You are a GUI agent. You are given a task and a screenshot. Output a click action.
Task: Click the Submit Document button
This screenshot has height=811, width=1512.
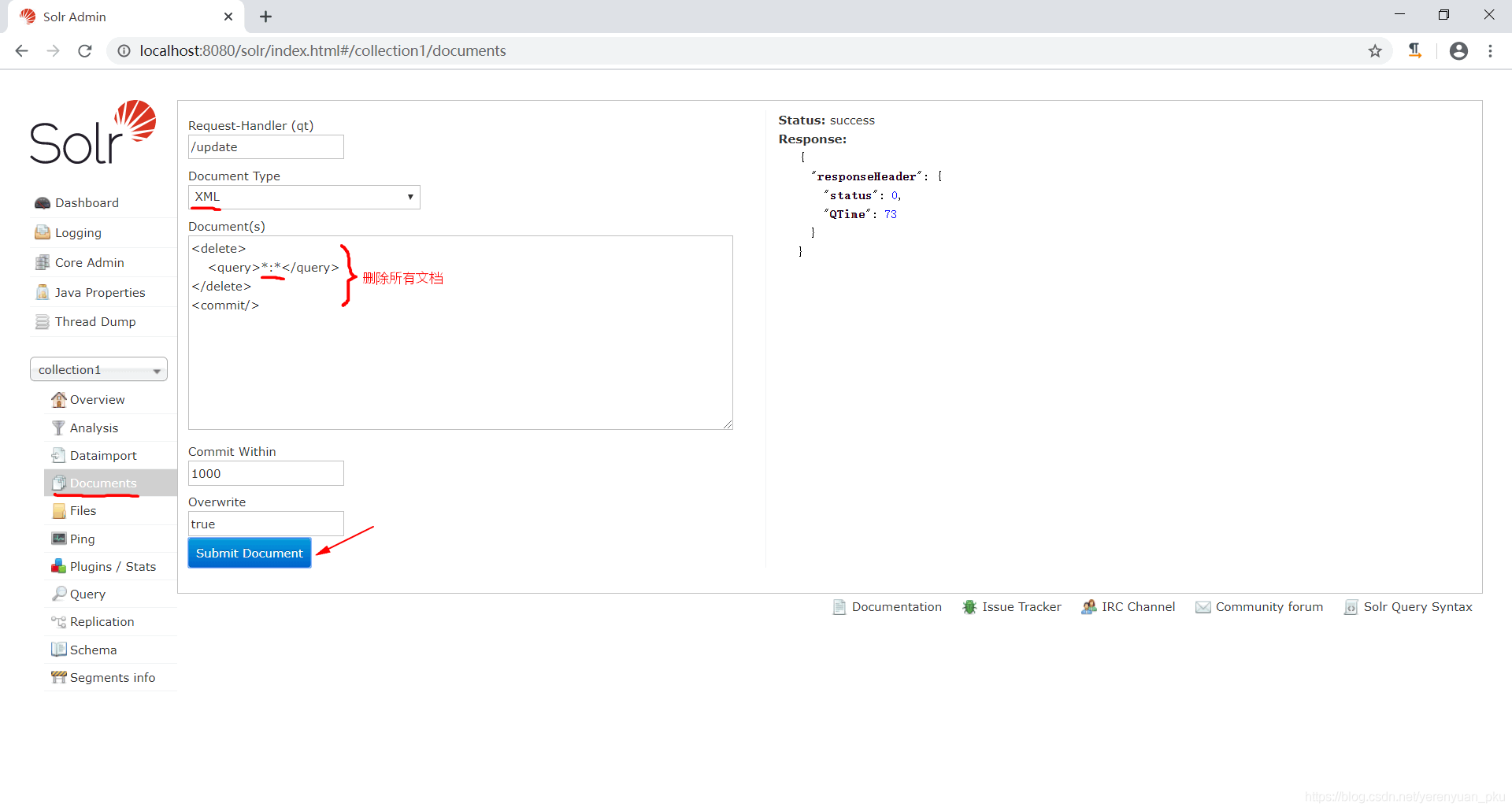[x=250, y=553]
